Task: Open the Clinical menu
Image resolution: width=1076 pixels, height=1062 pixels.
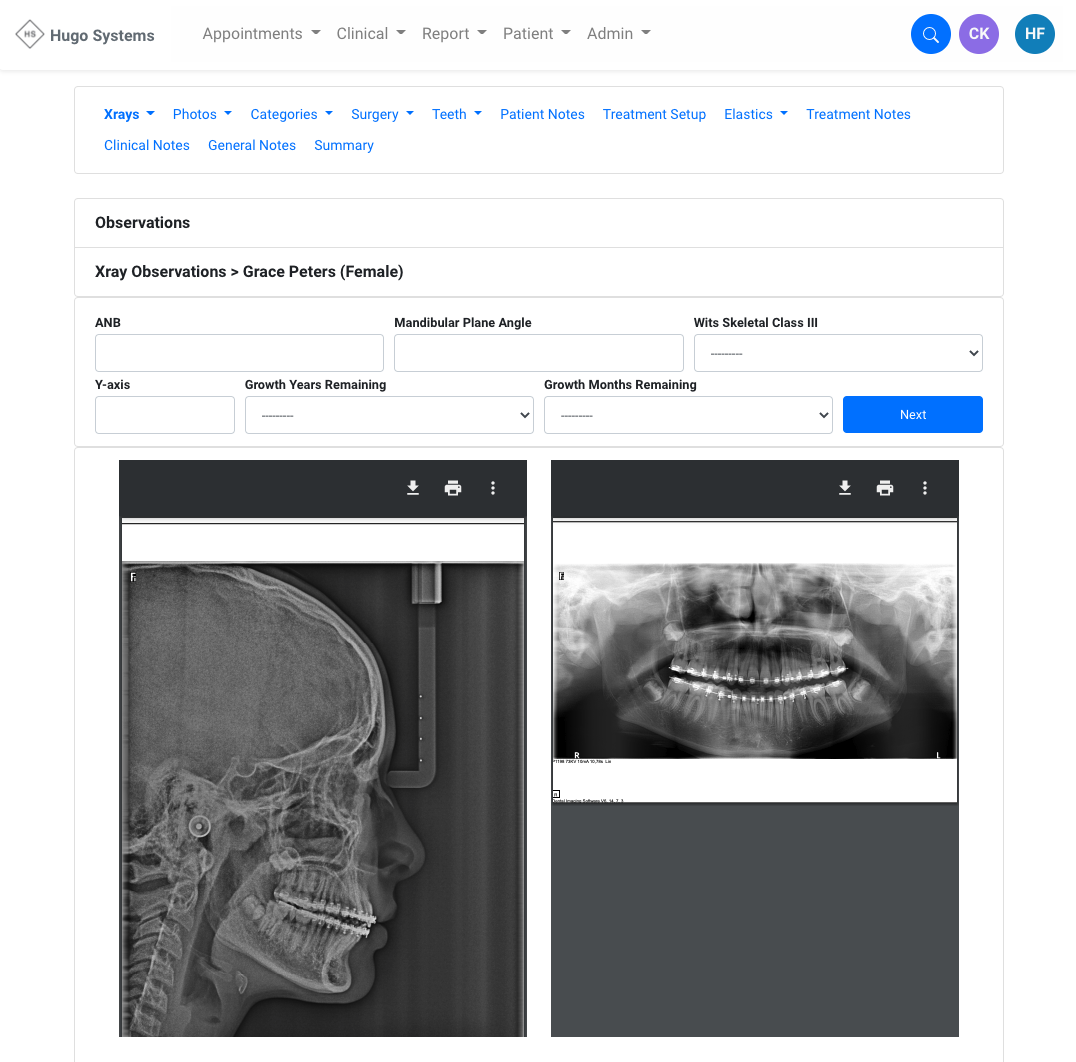Action: click(x=371, y=34)
